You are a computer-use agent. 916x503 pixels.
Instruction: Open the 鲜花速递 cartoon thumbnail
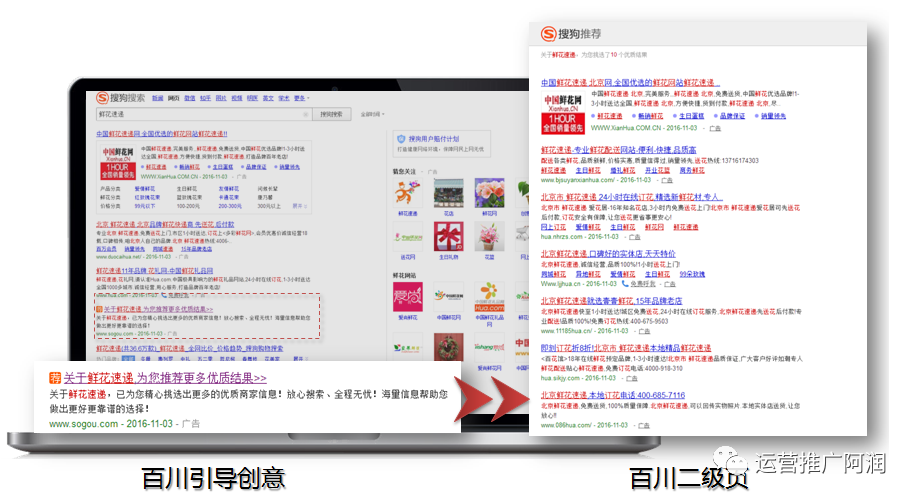[407, 193]
